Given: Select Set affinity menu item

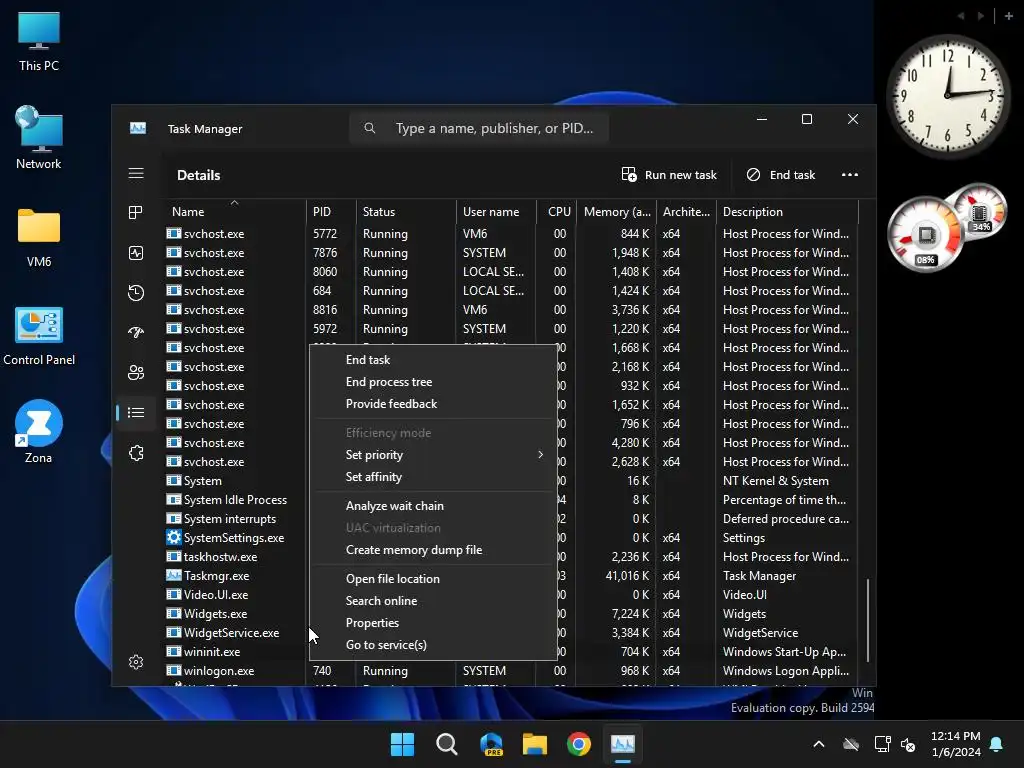Looking at the screenshot, I should pos(434,477).
